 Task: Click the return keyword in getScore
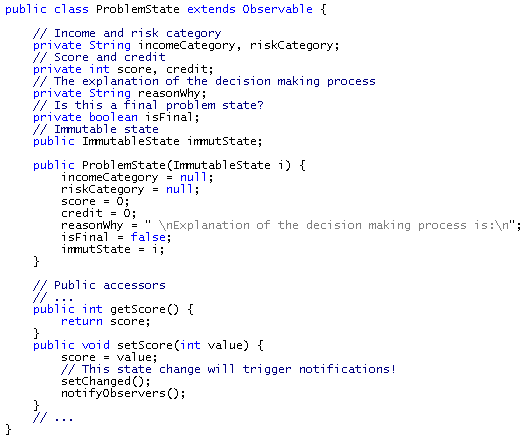(x=82, y=321)
